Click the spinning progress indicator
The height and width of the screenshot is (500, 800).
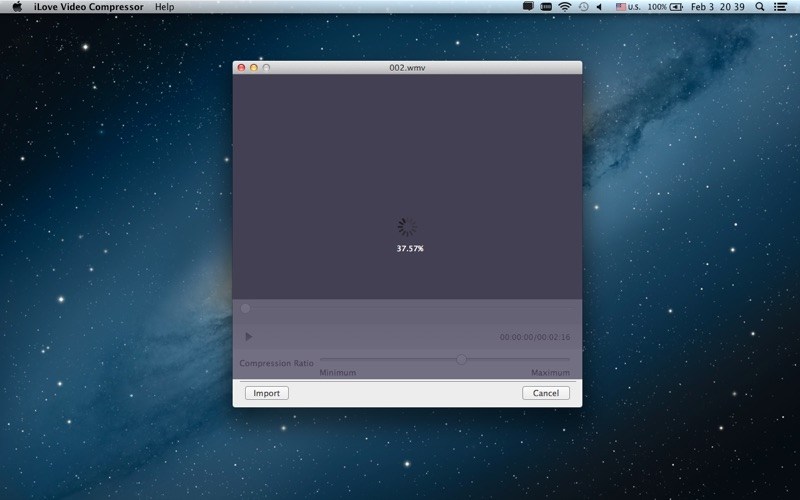point(407,228)
